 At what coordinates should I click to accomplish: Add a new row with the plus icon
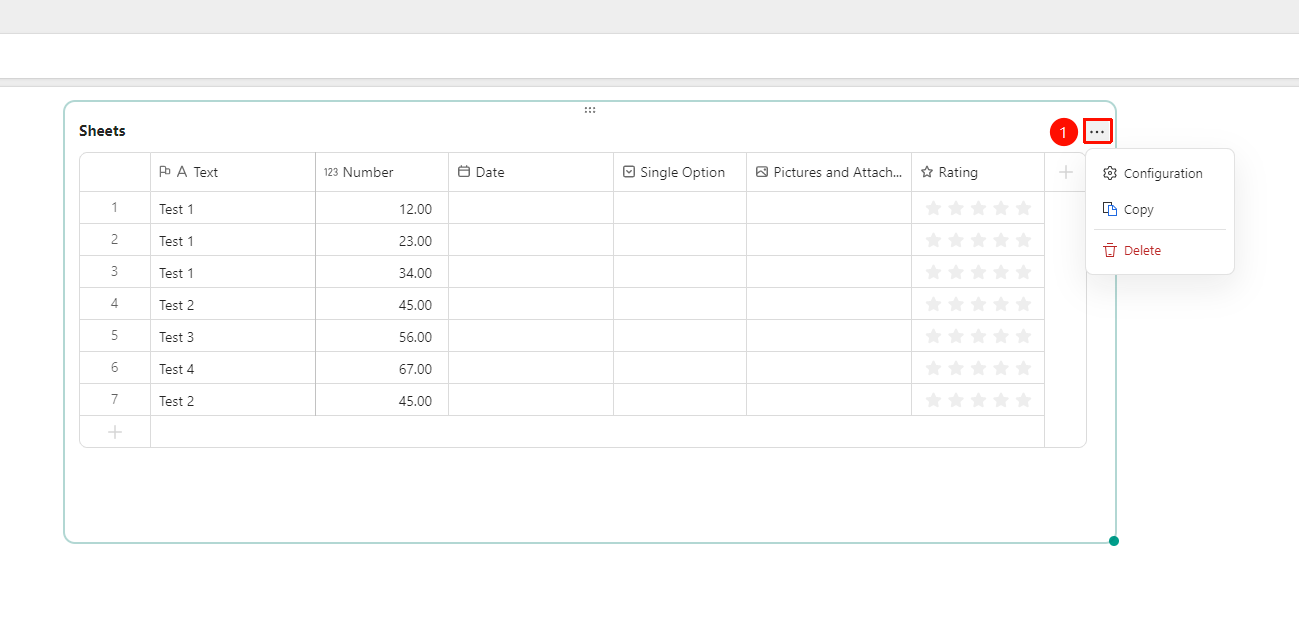click(115, 432)
